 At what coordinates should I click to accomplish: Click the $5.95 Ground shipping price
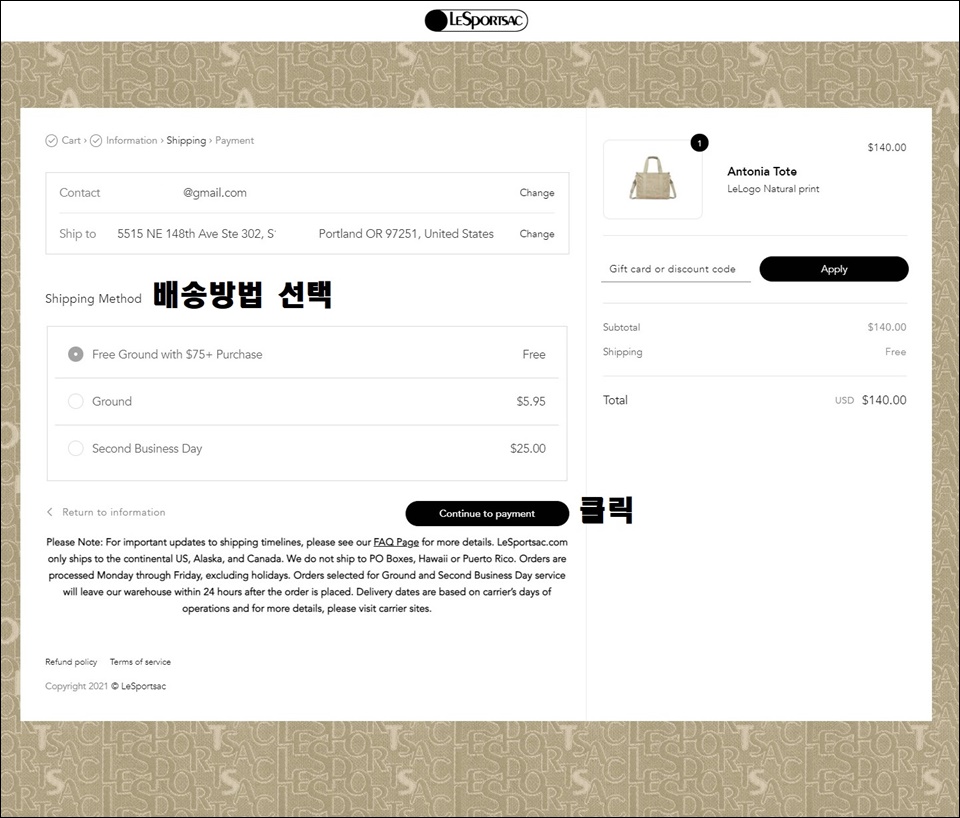(x=531, y=401)
